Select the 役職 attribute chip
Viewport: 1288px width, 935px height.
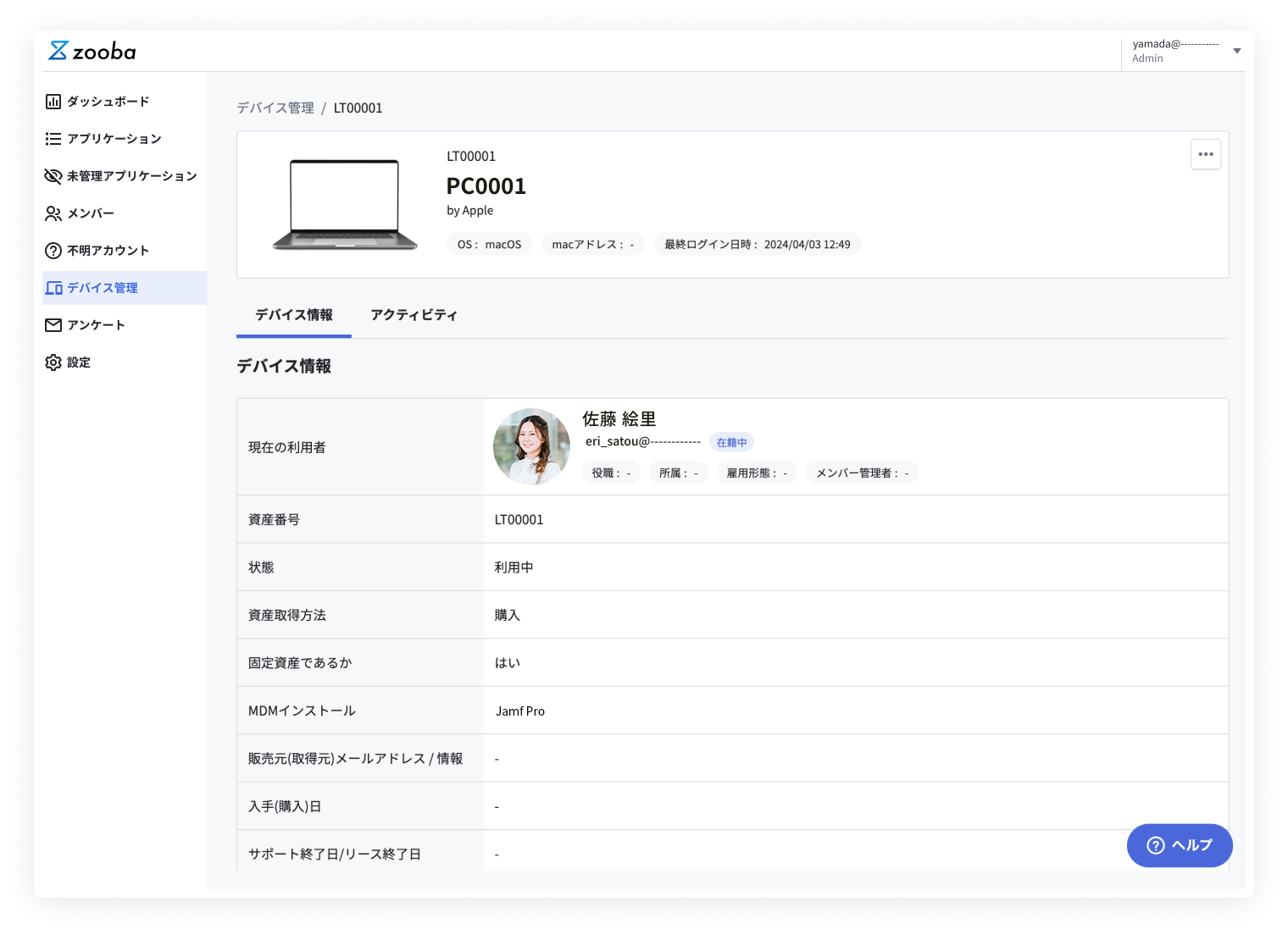click(611, 473)
